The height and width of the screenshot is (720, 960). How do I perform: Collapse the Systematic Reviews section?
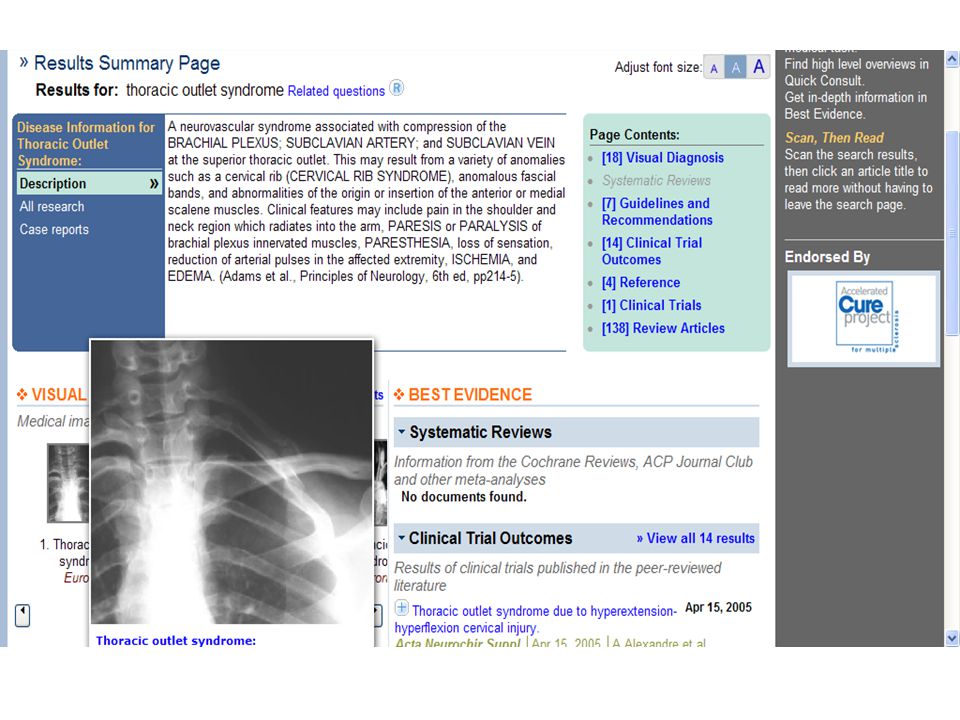coord(402,432)
